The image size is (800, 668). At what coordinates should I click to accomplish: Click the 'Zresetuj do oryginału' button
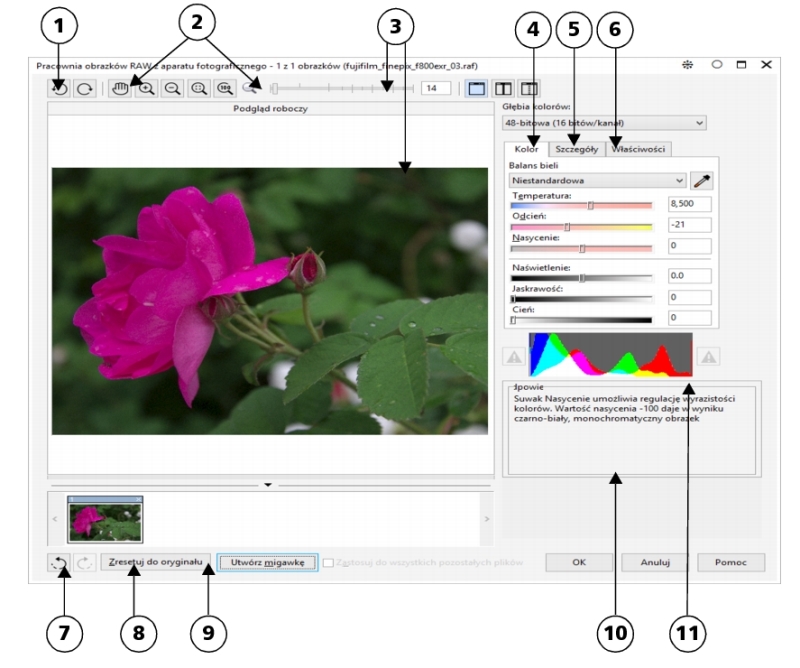tap(155, 562)
